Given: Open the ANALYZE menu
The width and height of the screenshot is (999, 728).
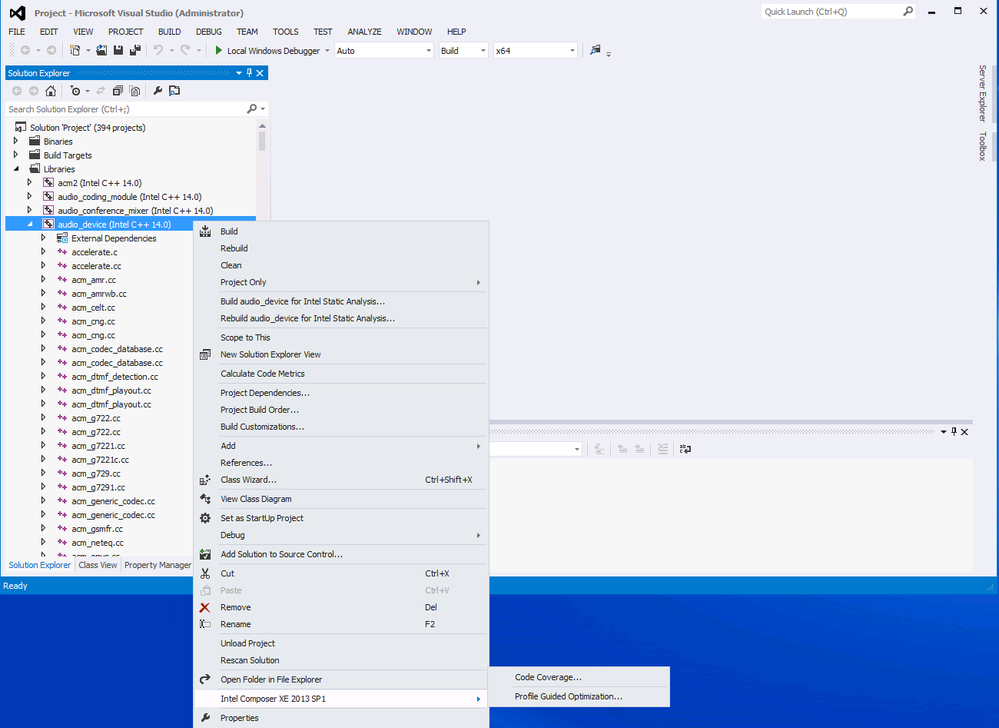Looking at the screenshot, I should point(364,31).
